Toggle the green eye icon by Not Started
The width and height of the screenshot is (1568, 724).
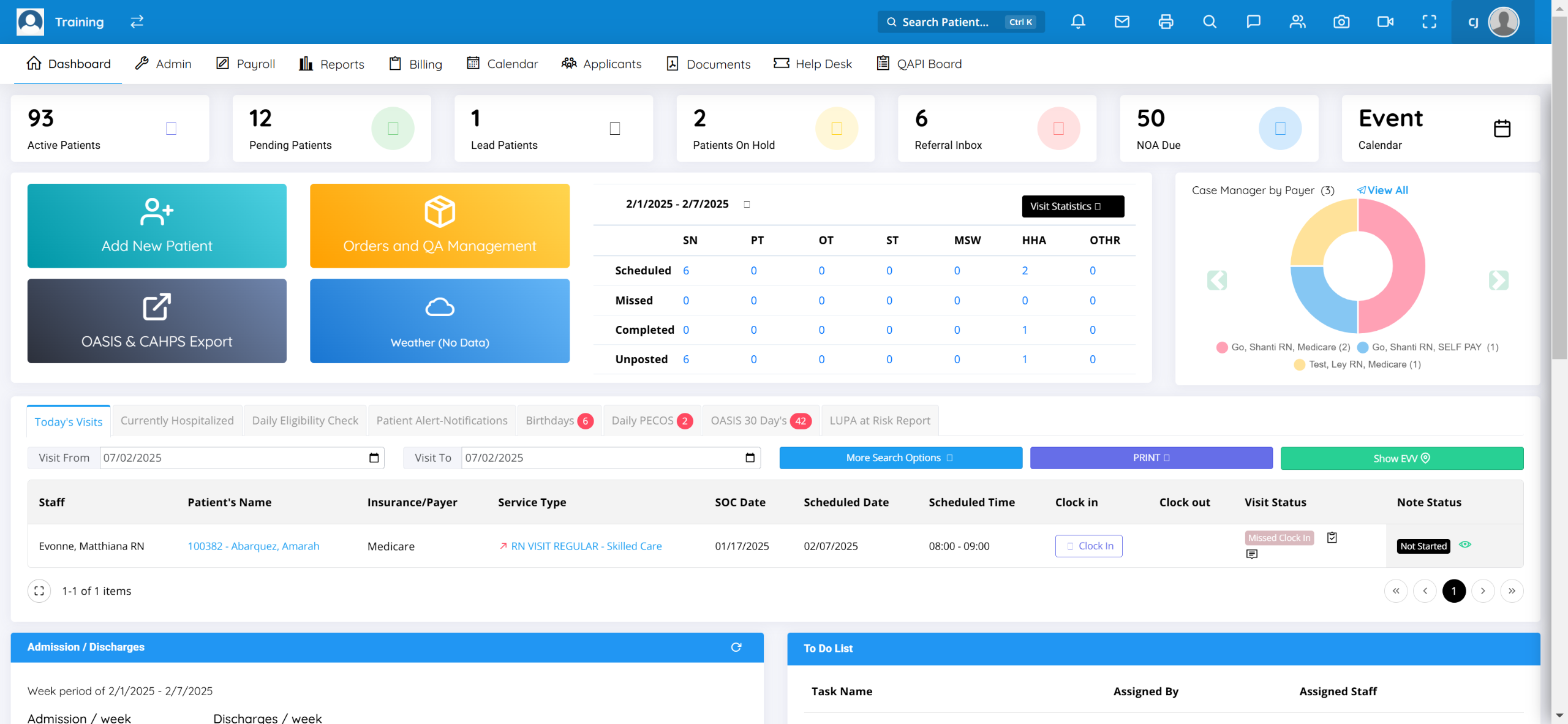1464,545
